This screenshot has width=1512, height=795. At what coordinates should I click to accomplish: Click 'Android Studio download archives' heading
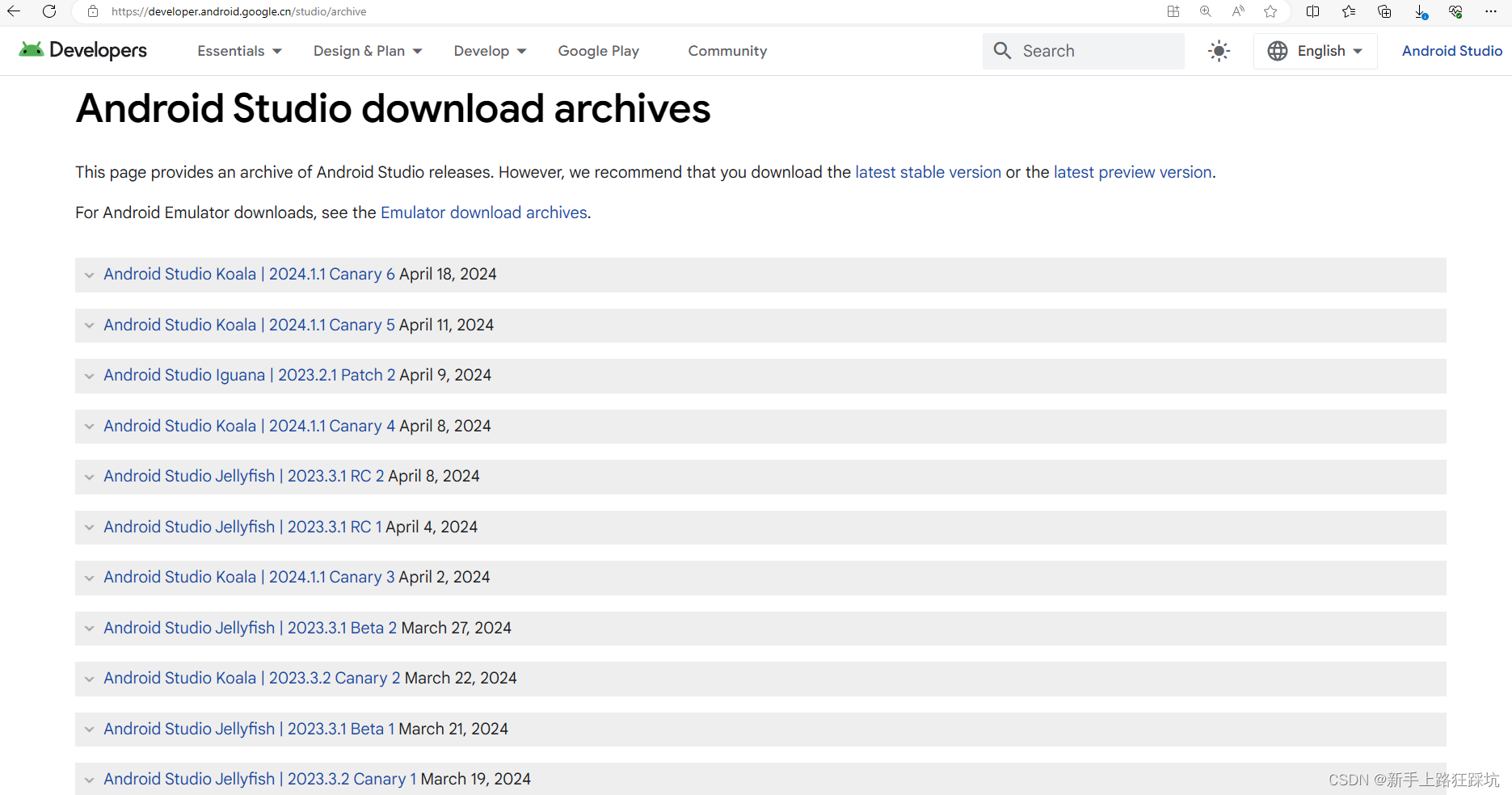point(393,108)
